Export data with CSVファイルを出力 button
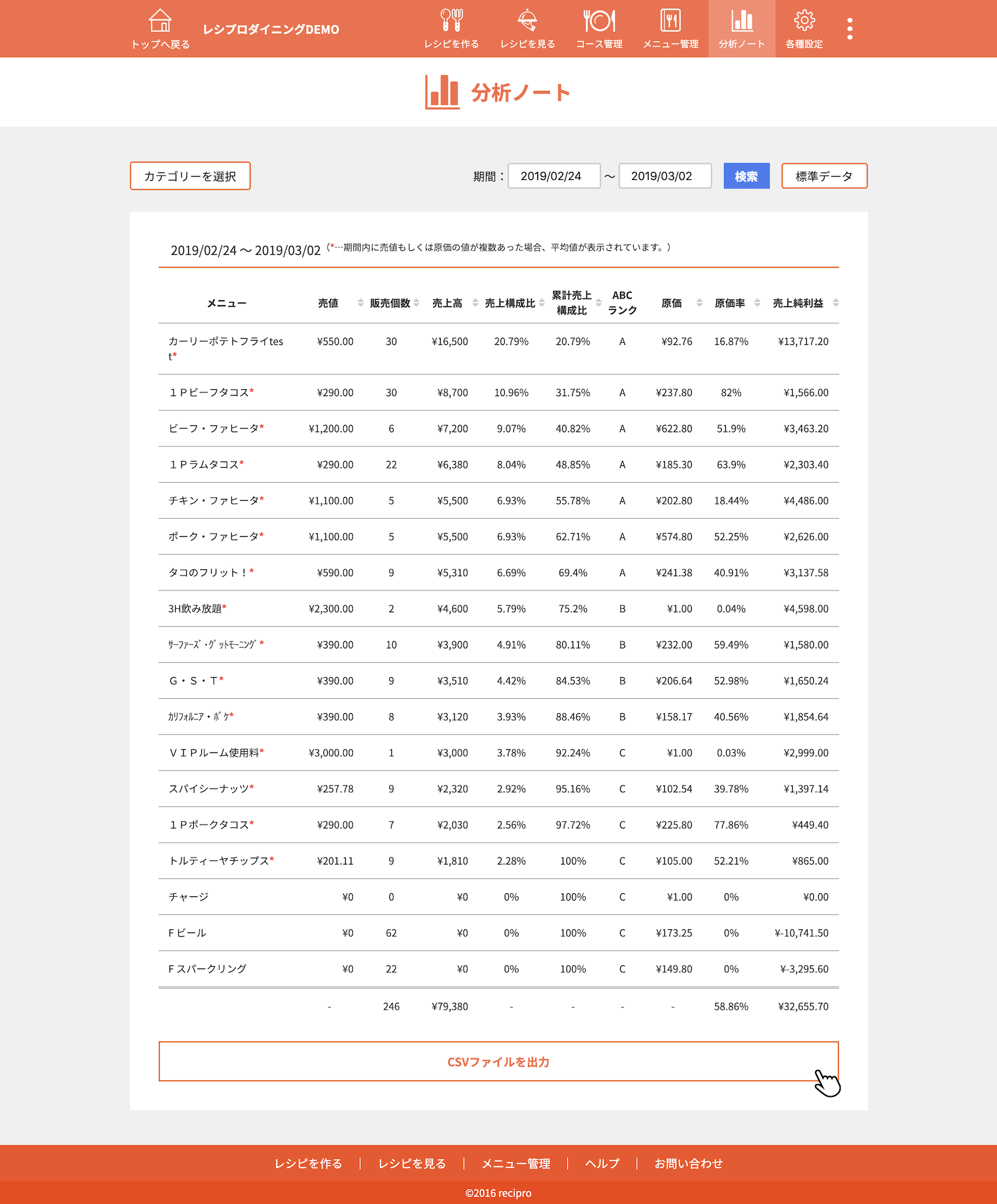Screen dimensions: 997x1204 (x=499, y=1061)
